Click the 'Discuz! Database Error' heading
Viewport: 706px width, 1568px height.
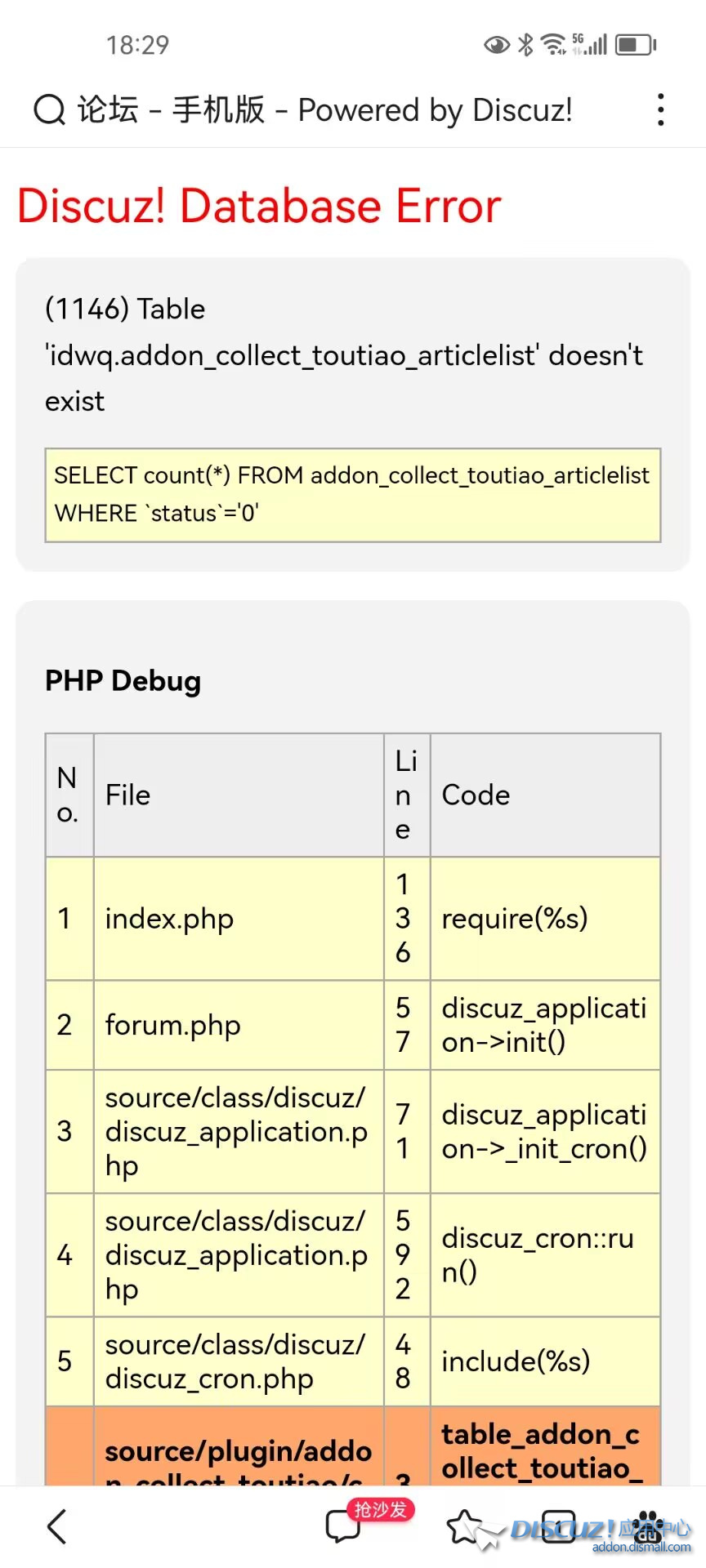pos(259,205)
